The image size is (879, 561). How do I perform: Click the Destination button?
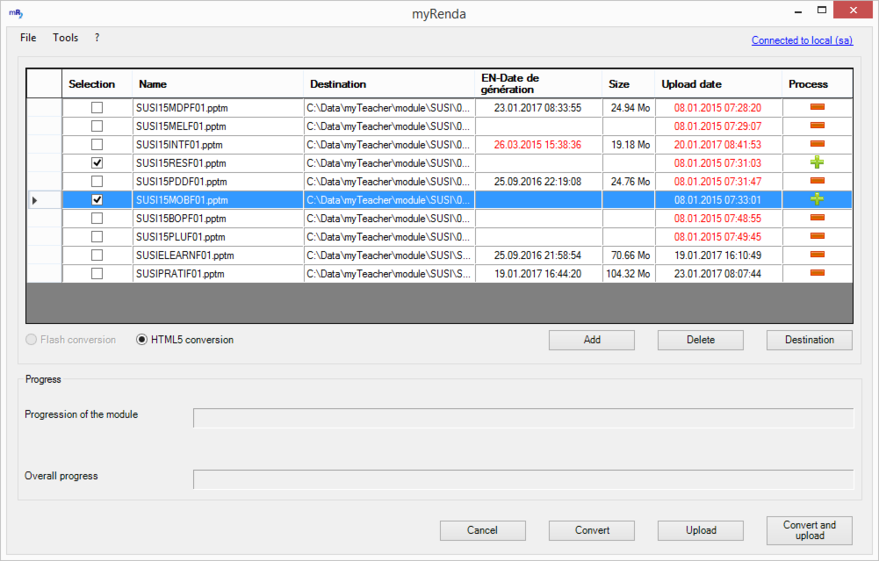pos(809,340)
